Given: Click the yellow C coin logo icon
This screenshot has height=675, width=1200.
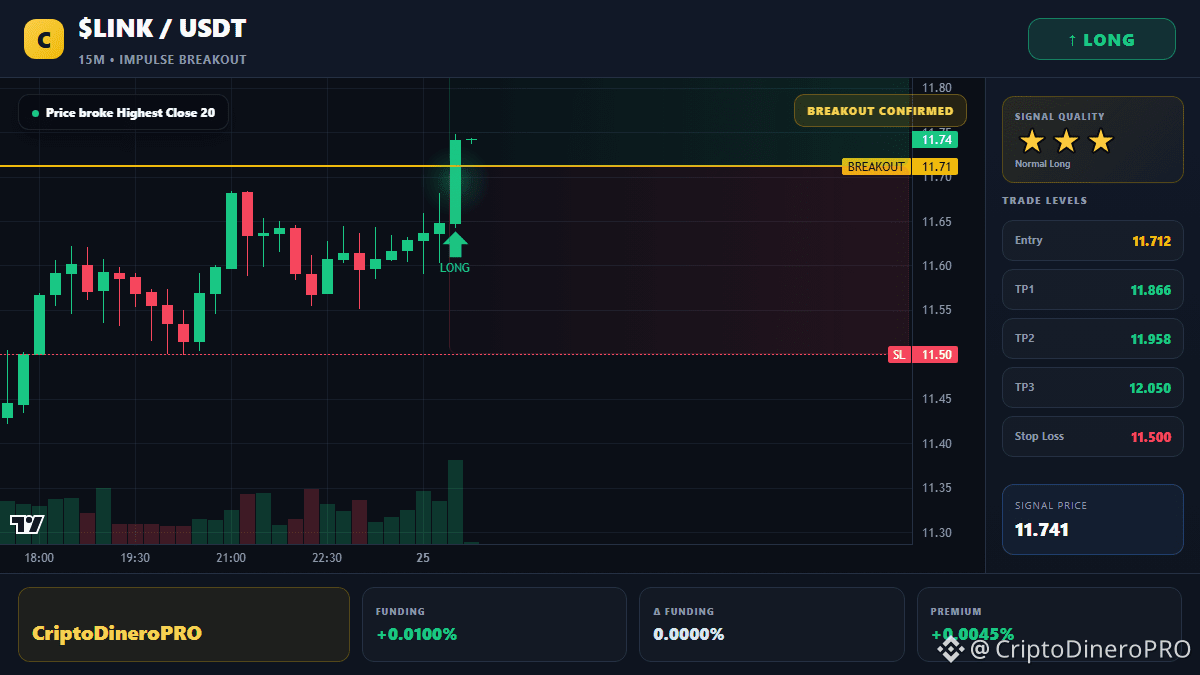Looking at the screenshot, I should tap(43, 39).
